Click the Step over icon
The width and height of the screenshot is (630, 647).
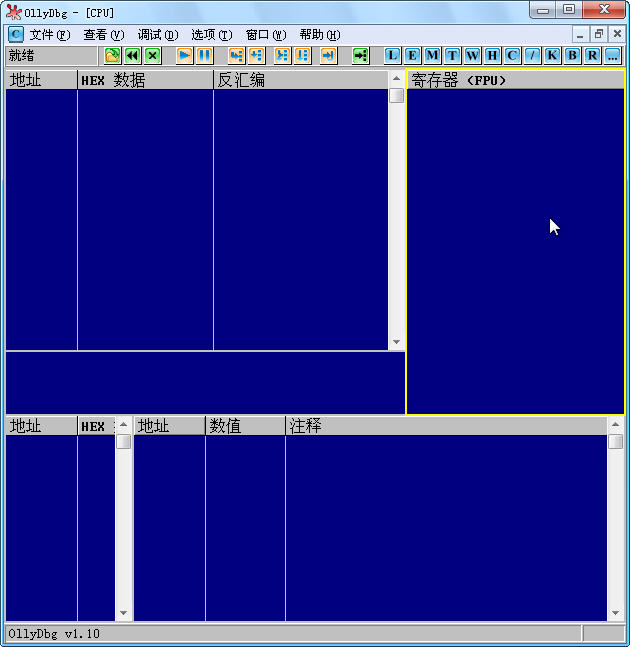point(257,55)
